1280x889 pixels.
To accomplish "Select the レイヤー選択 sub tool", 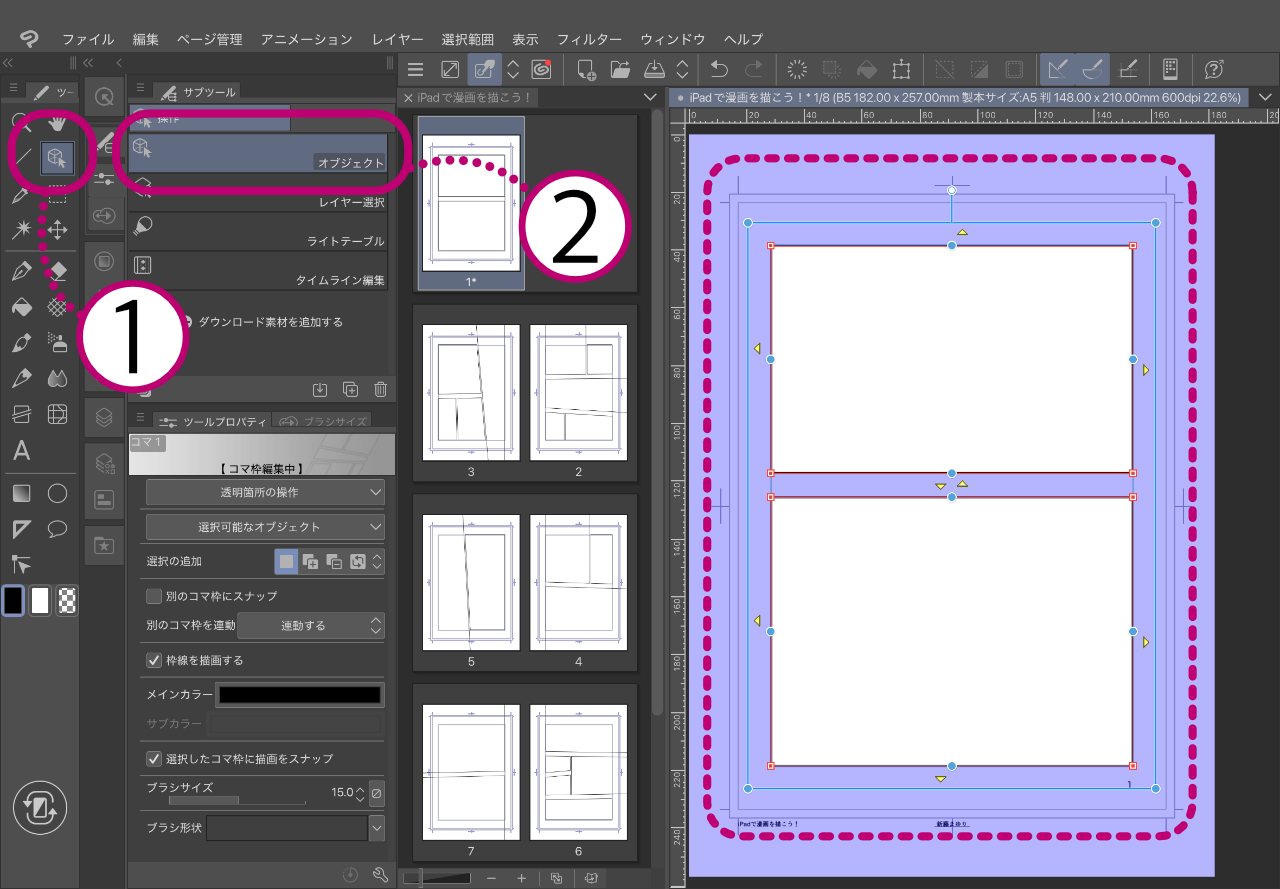I will click(x=260, y=193).
